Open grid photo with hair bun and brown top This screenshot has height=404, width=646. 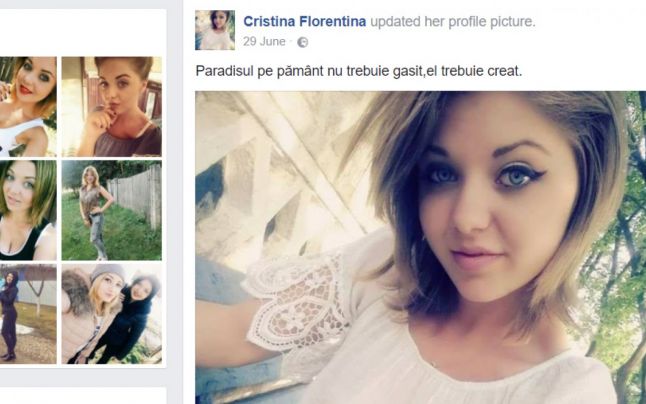(112, 107)
